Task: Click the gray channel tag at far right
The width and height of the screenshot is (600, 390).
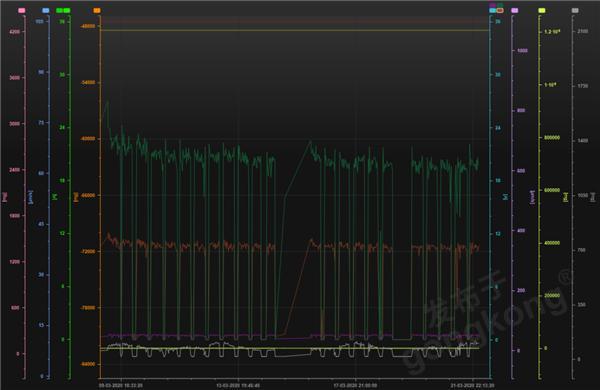Action: pos(575,11)
